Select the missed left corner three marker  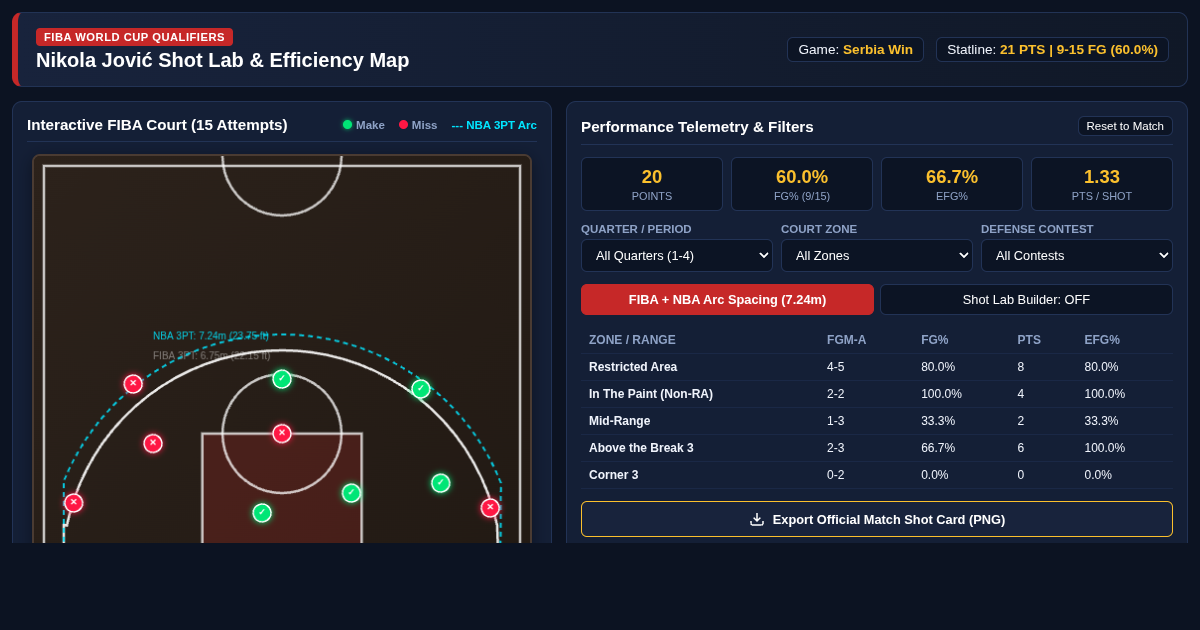point(73,503)
